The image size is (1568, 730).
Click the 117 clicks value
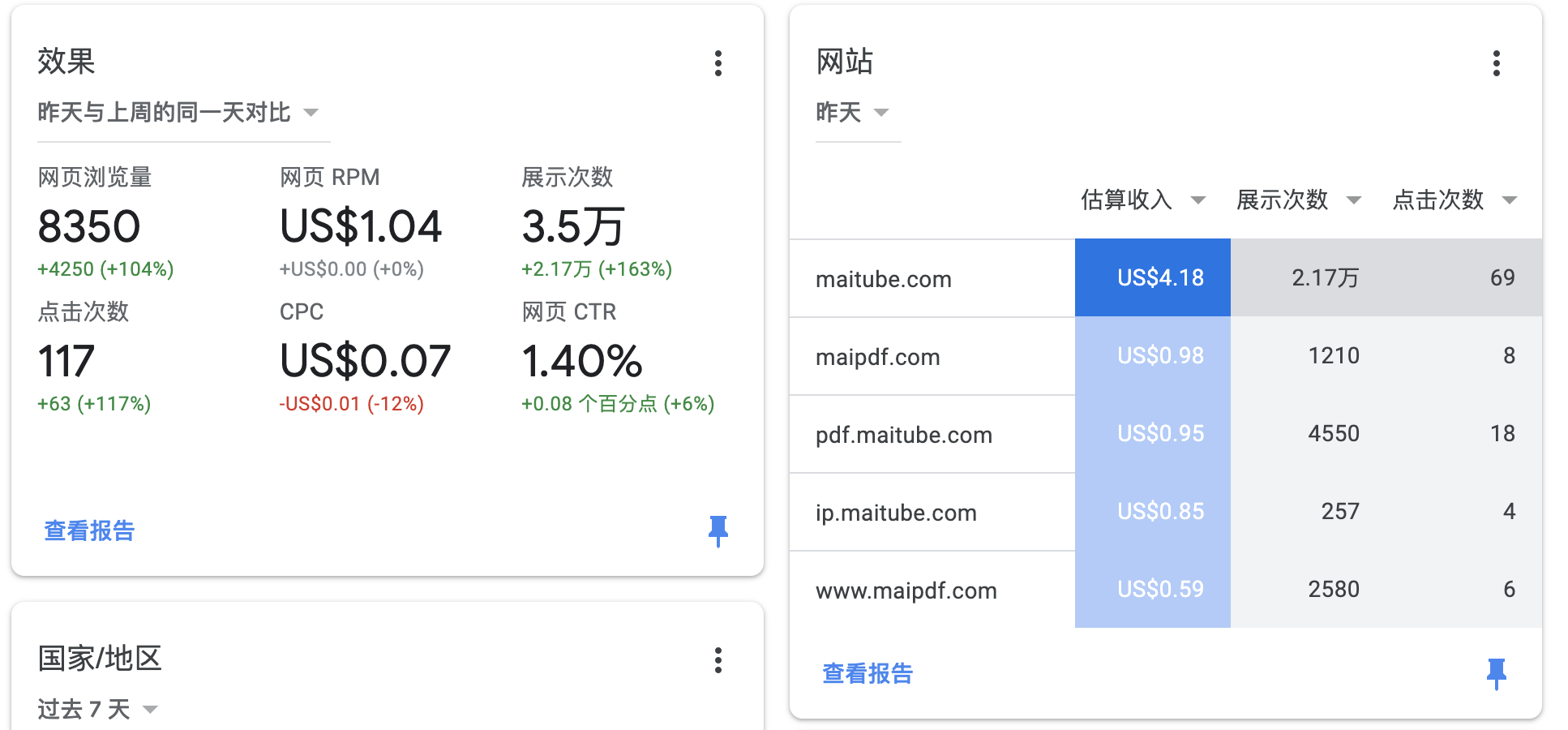click(x=66, y=361)
